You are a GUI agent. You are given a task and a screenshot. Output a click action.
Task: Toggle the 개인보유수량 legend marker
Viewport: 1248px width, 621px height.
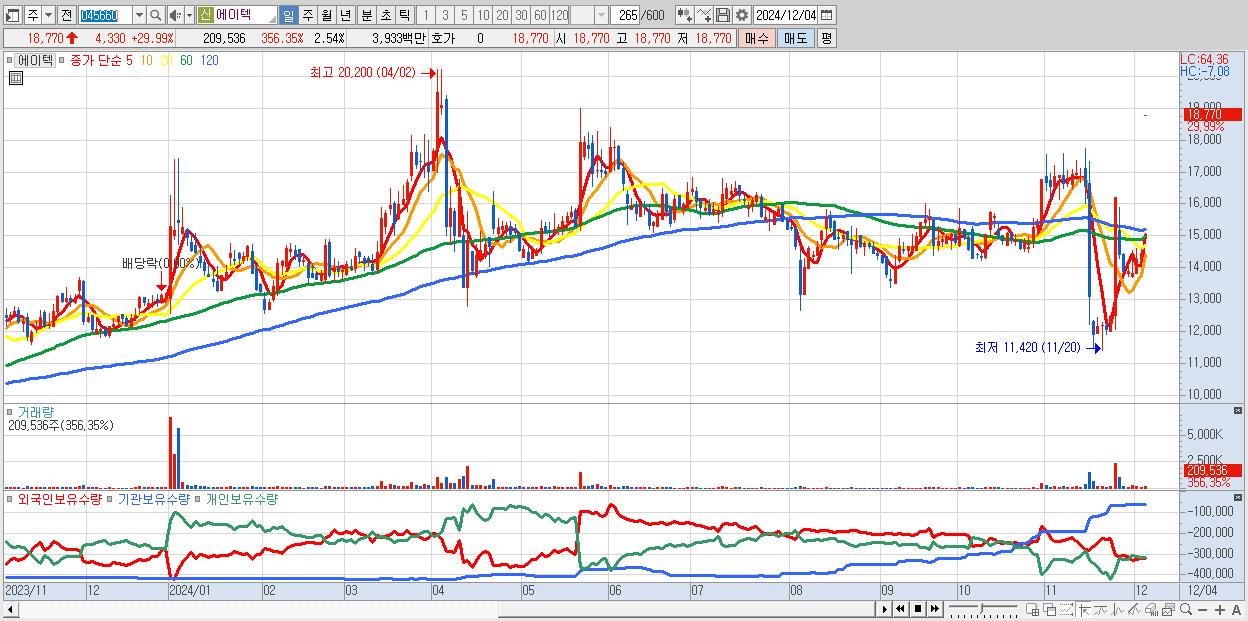[198, 498]
